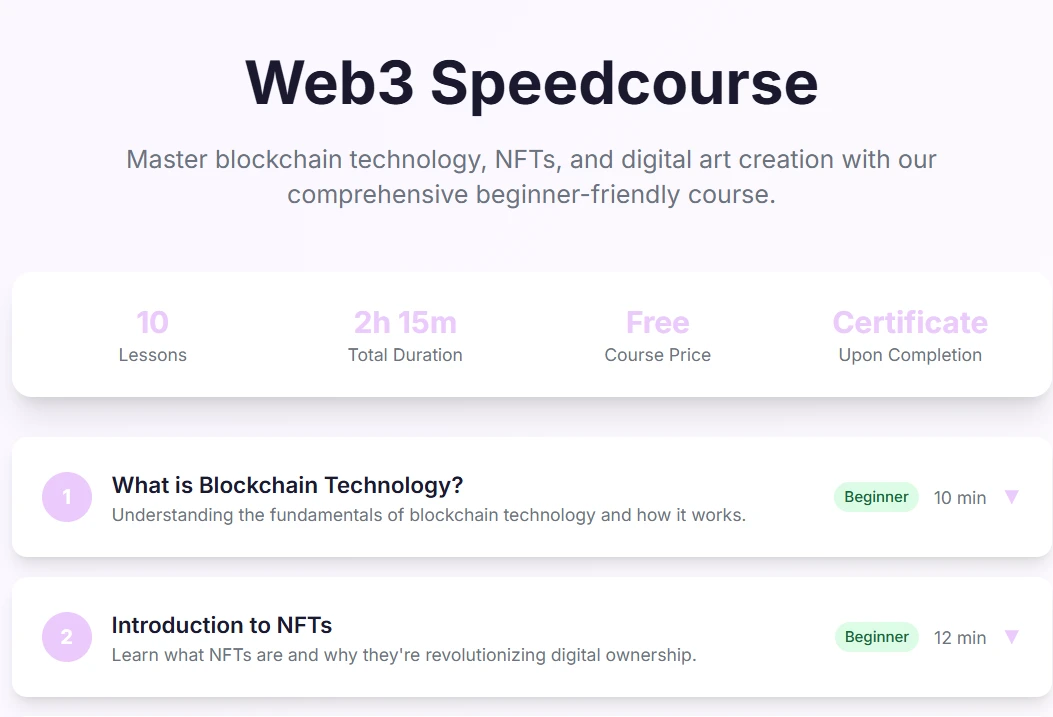Screen dimensions: 1053x717
Task: Expand the Blockchain Technology lesson arrow
Action: [1011, 497]
